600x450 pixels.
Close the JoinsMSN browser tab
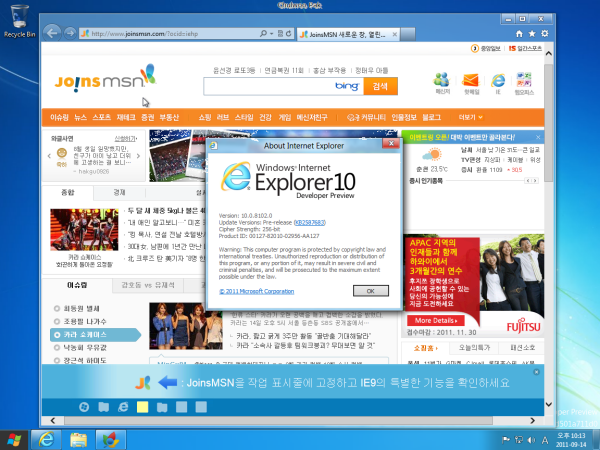pos(395,34)
